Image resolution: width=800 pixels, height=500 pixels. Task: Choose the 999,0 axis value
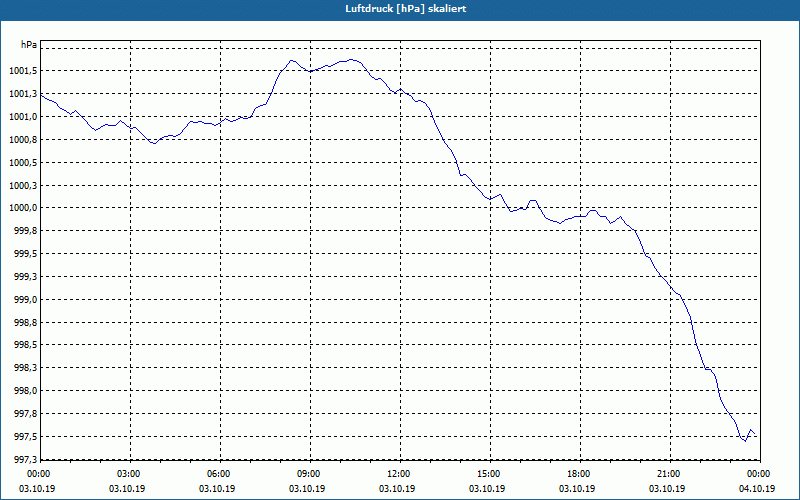tap(26, 300)
